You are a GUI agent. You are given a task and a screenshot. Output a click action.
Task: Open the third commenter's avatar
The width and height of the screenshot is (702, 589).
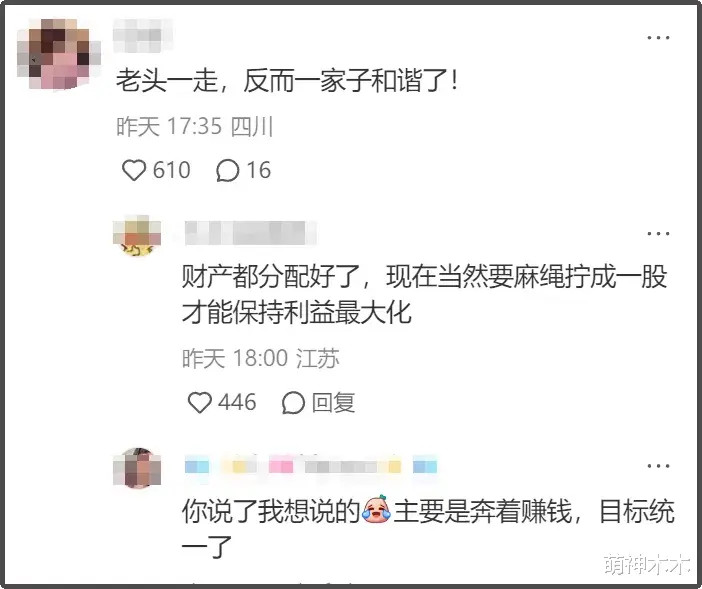(137, 468)
